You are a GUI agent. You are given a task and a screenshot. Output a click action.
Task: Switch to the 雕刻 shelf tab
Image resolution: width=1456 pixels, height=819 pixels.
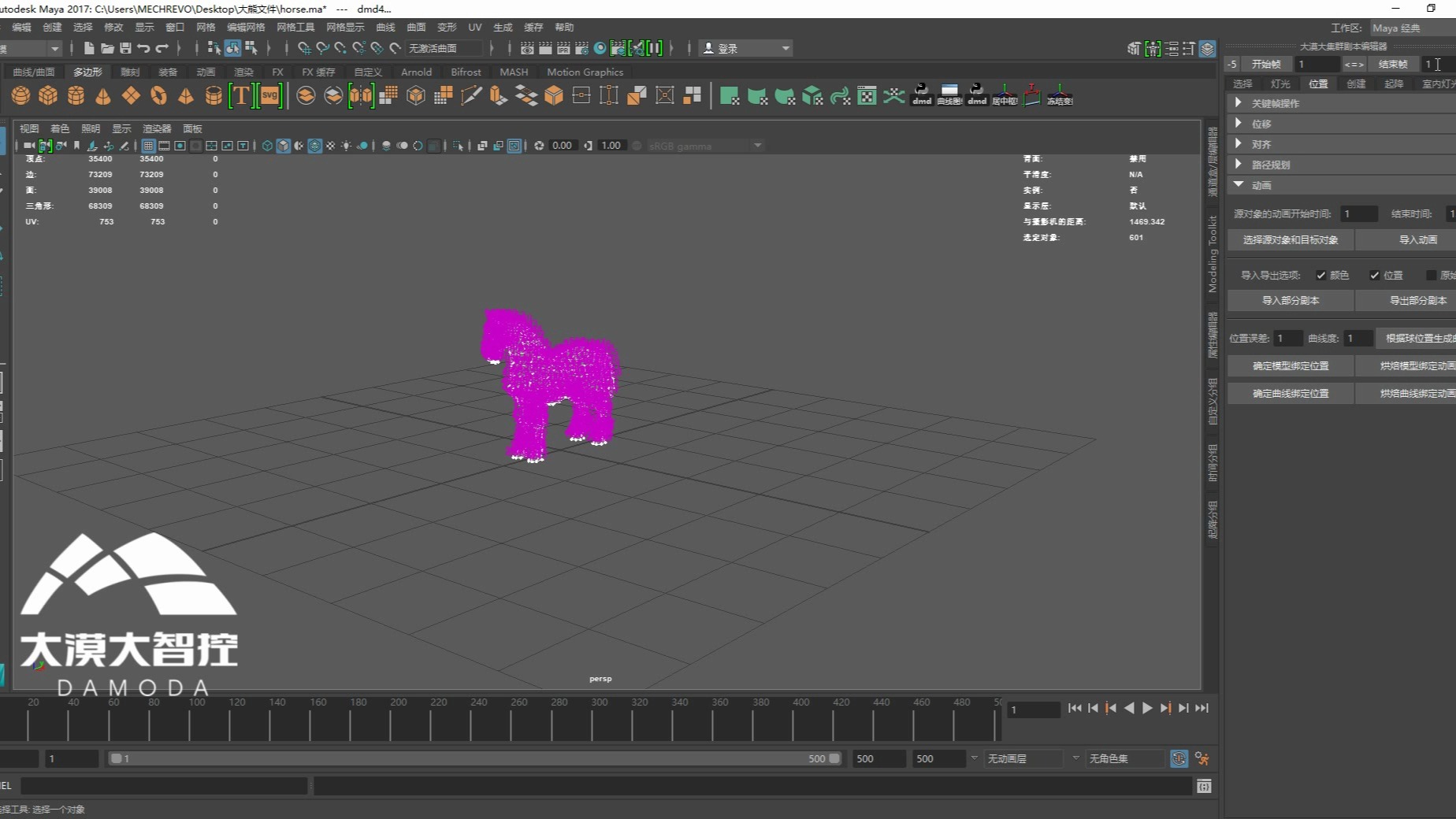pyautogui.click(x=130, y=72)
